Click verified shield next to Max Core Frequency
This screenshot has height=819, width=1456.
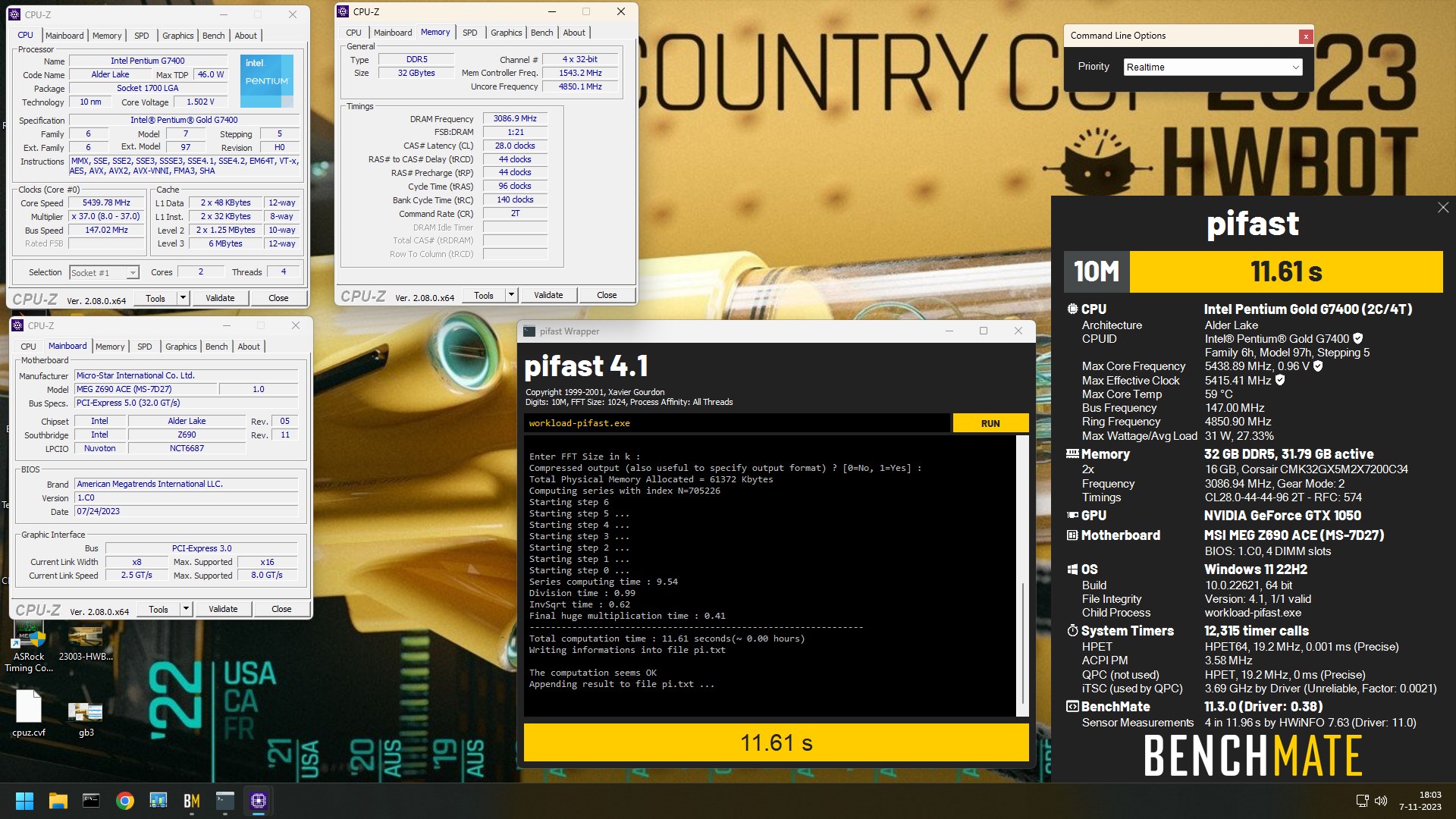point(1318,366)
